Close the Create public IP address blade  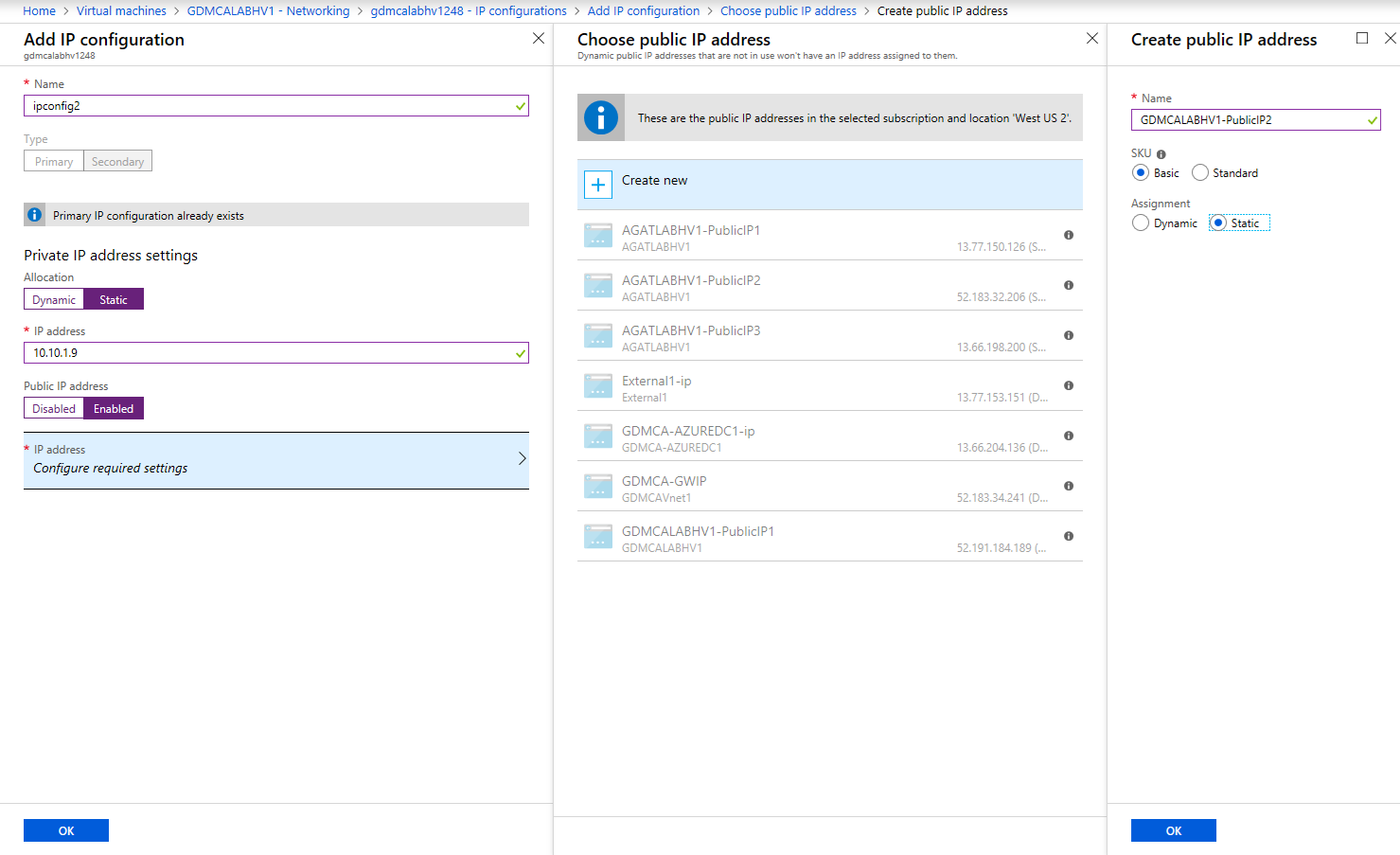pyautogui.click(x=1390, y=38)
